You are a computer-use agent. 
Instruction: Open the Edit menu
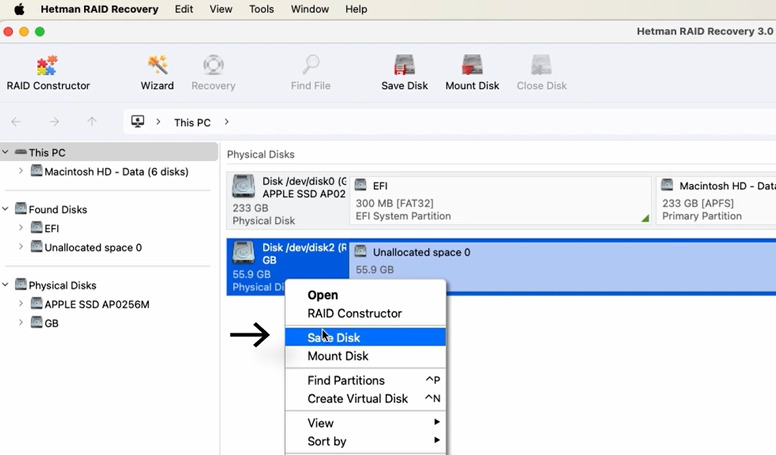point(184,9)
